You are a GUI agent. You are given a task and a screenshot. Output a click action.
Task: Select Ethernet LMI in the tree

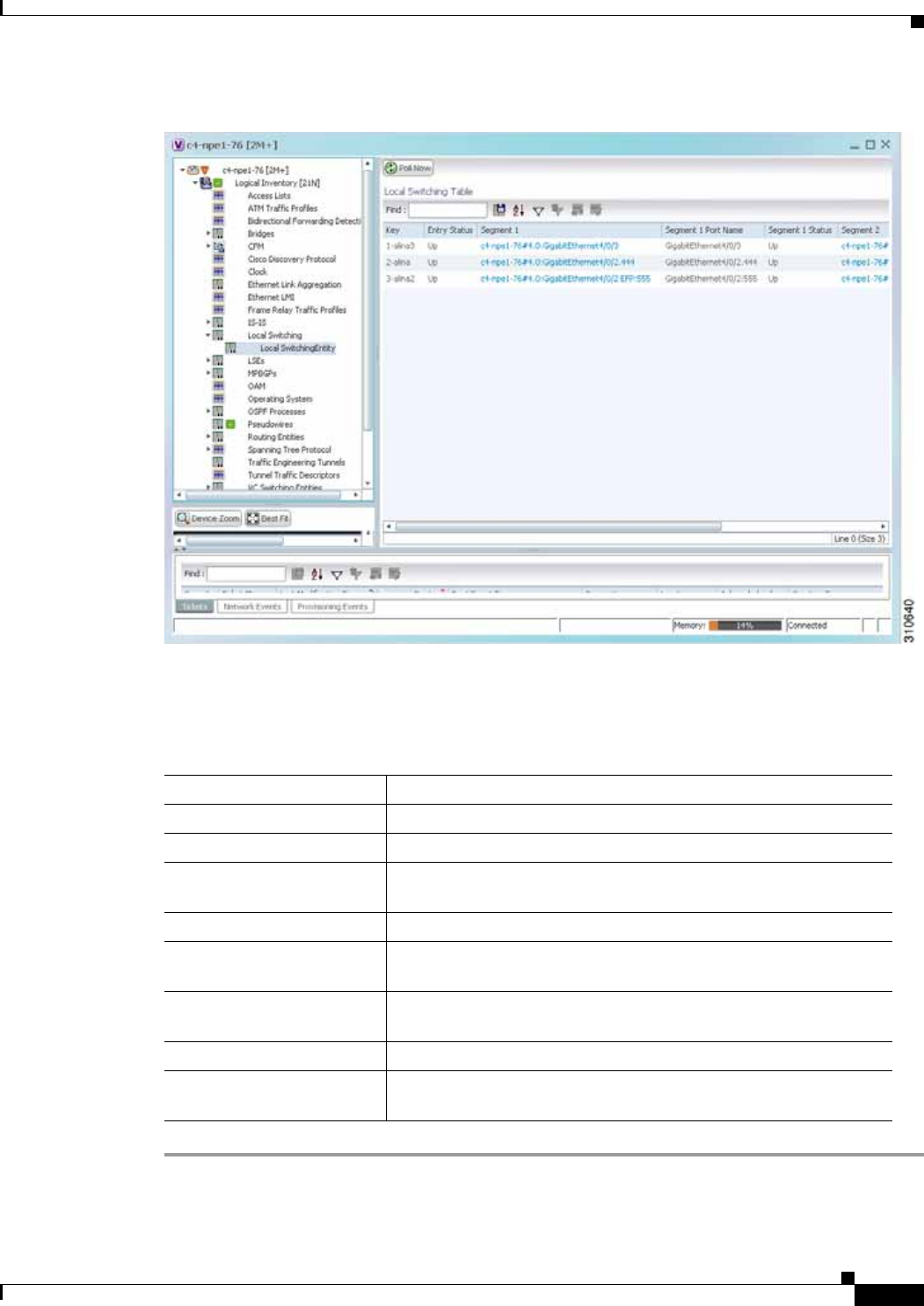coord(271,297)
